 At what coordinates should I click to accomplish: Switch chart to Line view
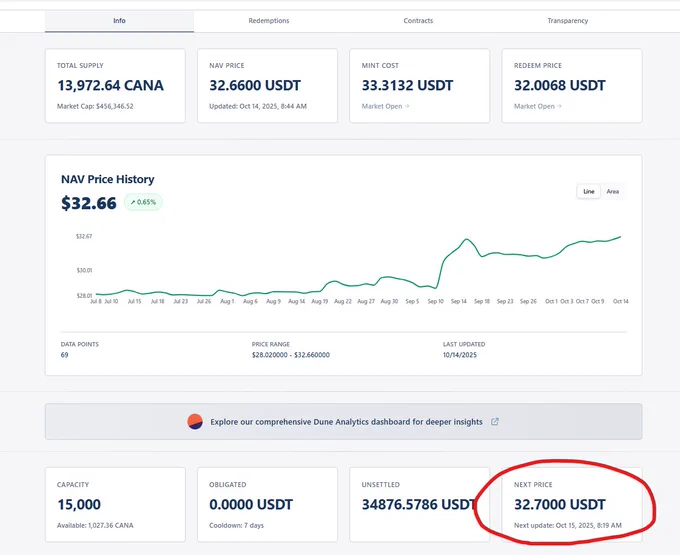coord(588,191)
